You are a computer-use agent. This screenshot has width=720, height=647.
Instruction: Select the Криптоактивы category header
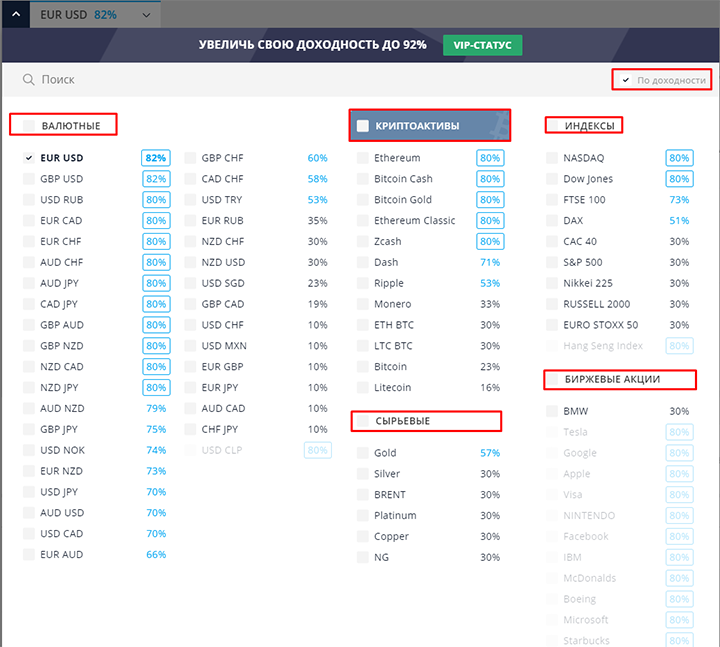tap(430, 126)
